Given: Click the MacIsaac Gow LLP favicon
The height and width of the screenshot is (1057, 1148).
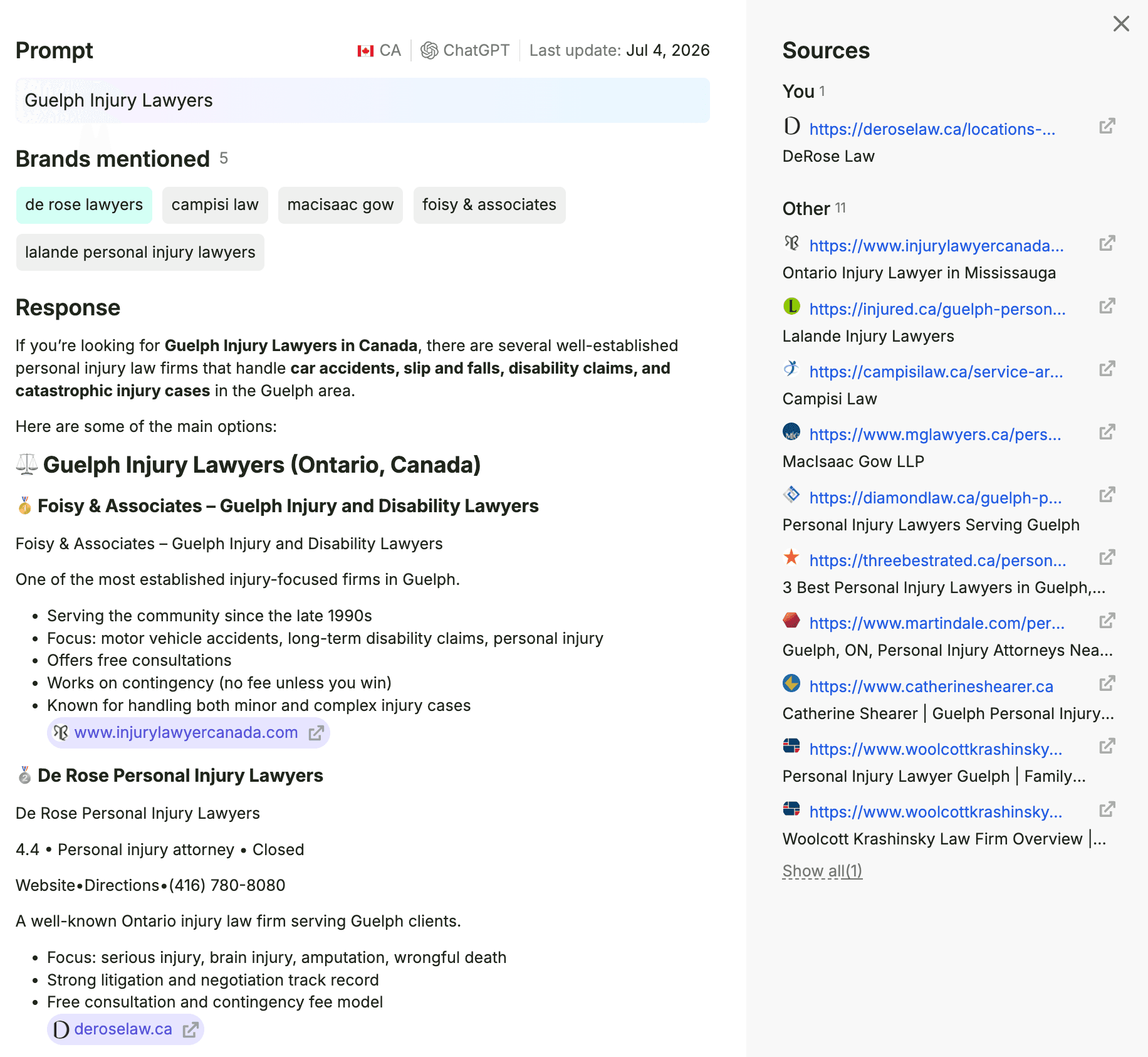Looking at the screenshot, I should coord(792,432).
